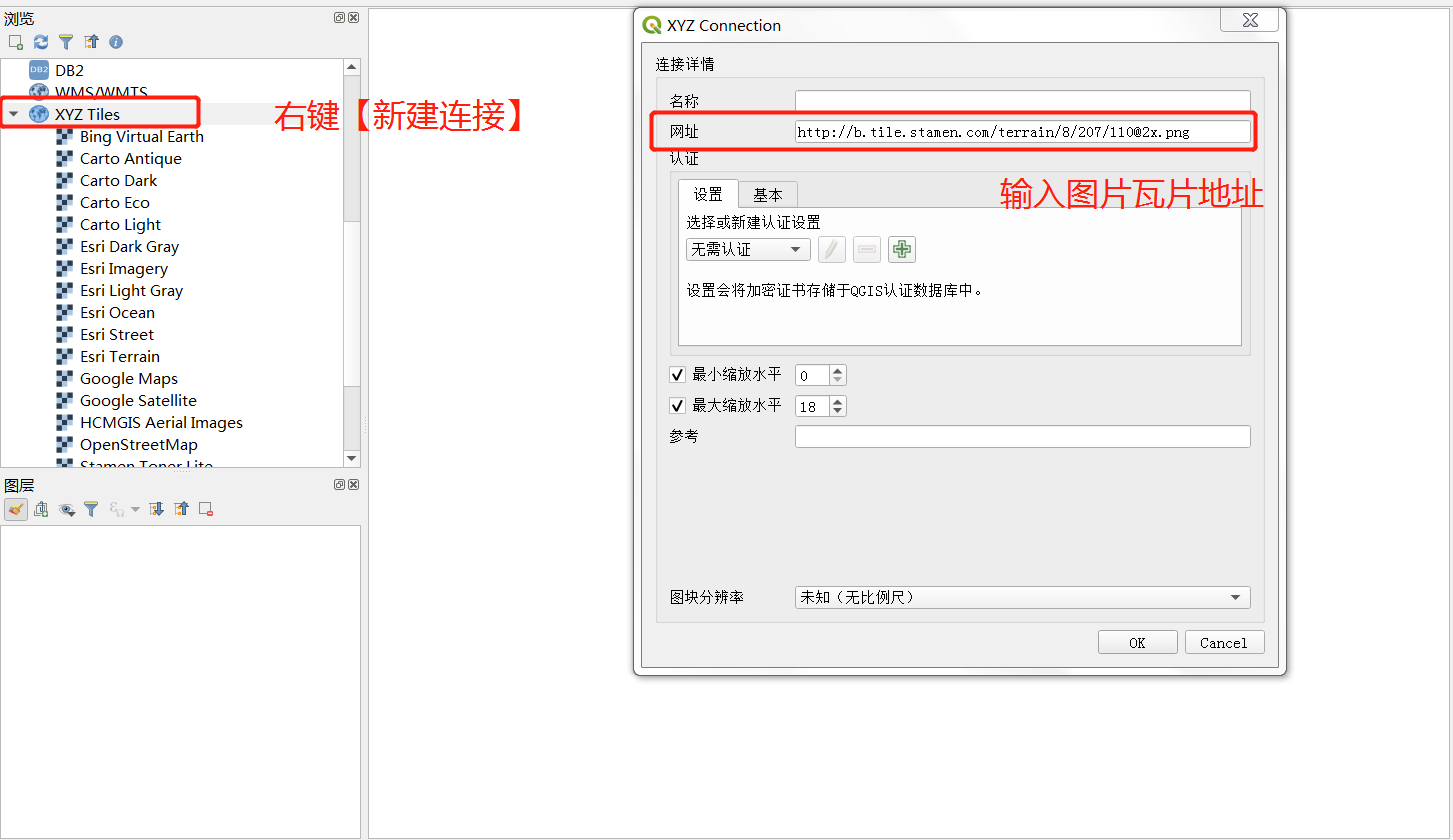Click the 名称 name input field
The width and height of the screenshot is (1453, 840).
[1022, 101]
